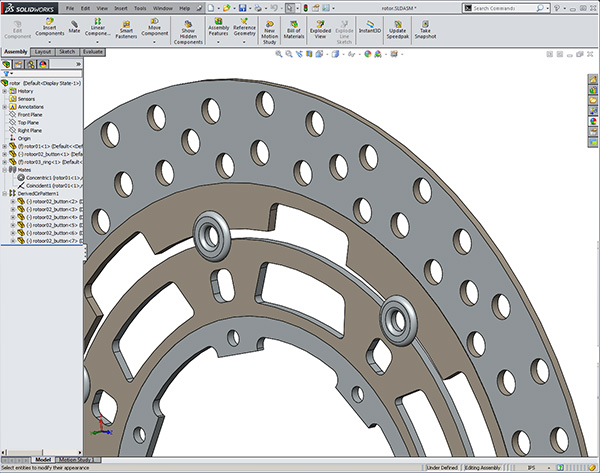Switch to the Sketch tab

click(67, 52)
